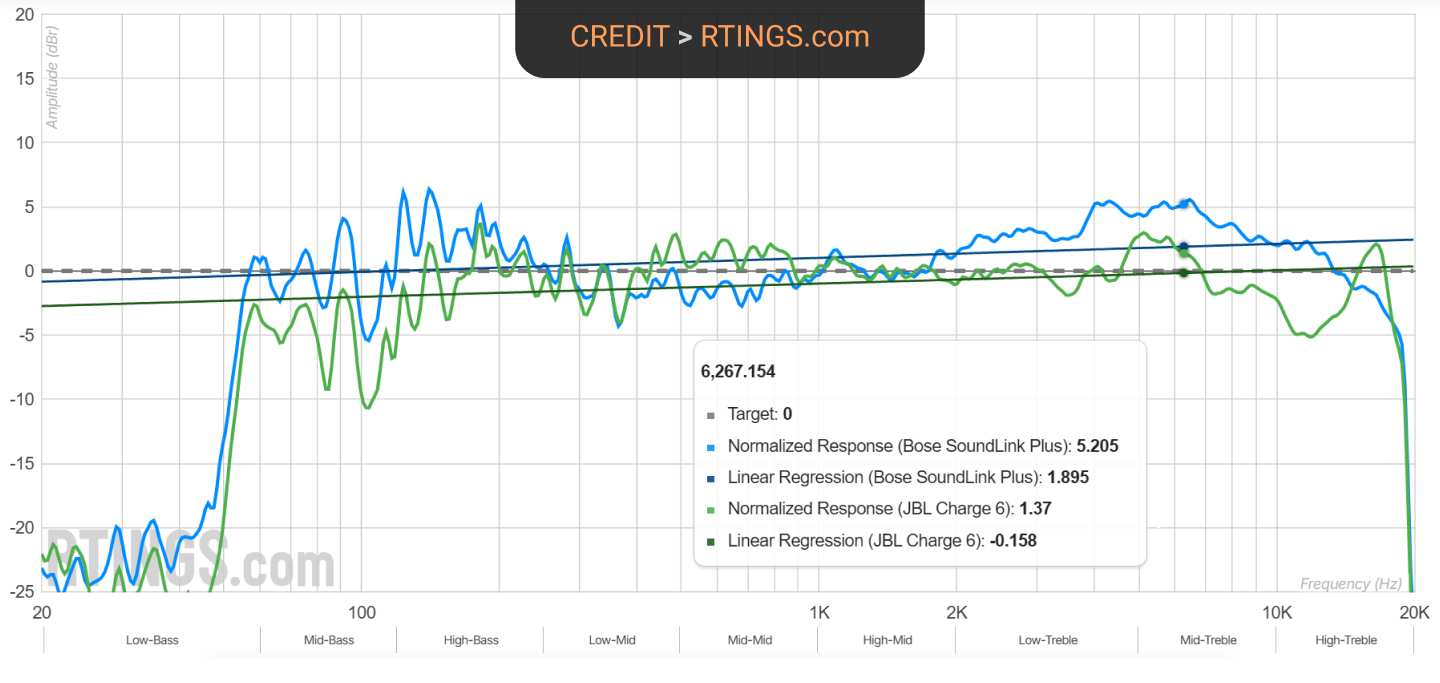Click the dark blue Bose Linear Regression swatch
This screenshot has width=1440, height=683.
click(x=711, y=478)
